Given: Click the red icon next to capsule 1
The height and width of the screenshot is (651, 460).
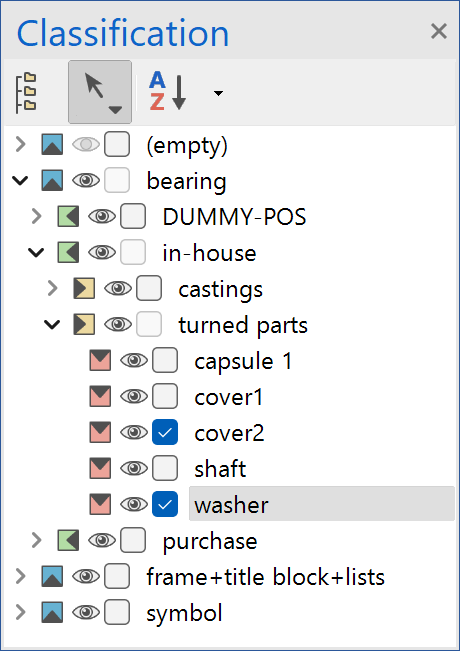Looking at the screenshot, I should 100,360.
